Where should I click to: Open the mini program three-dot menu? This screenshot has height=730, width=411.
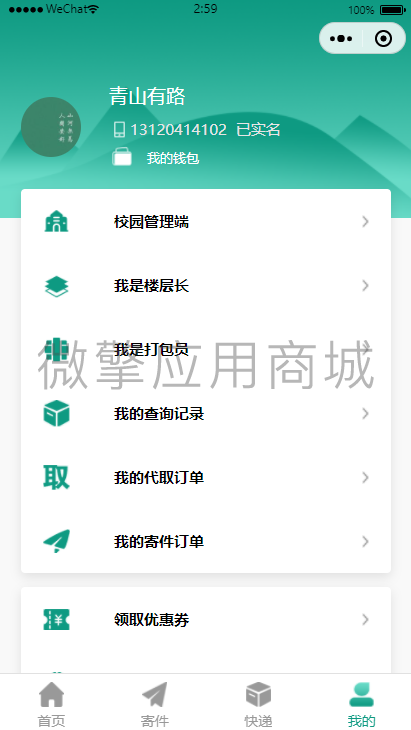tap(341, 39)
